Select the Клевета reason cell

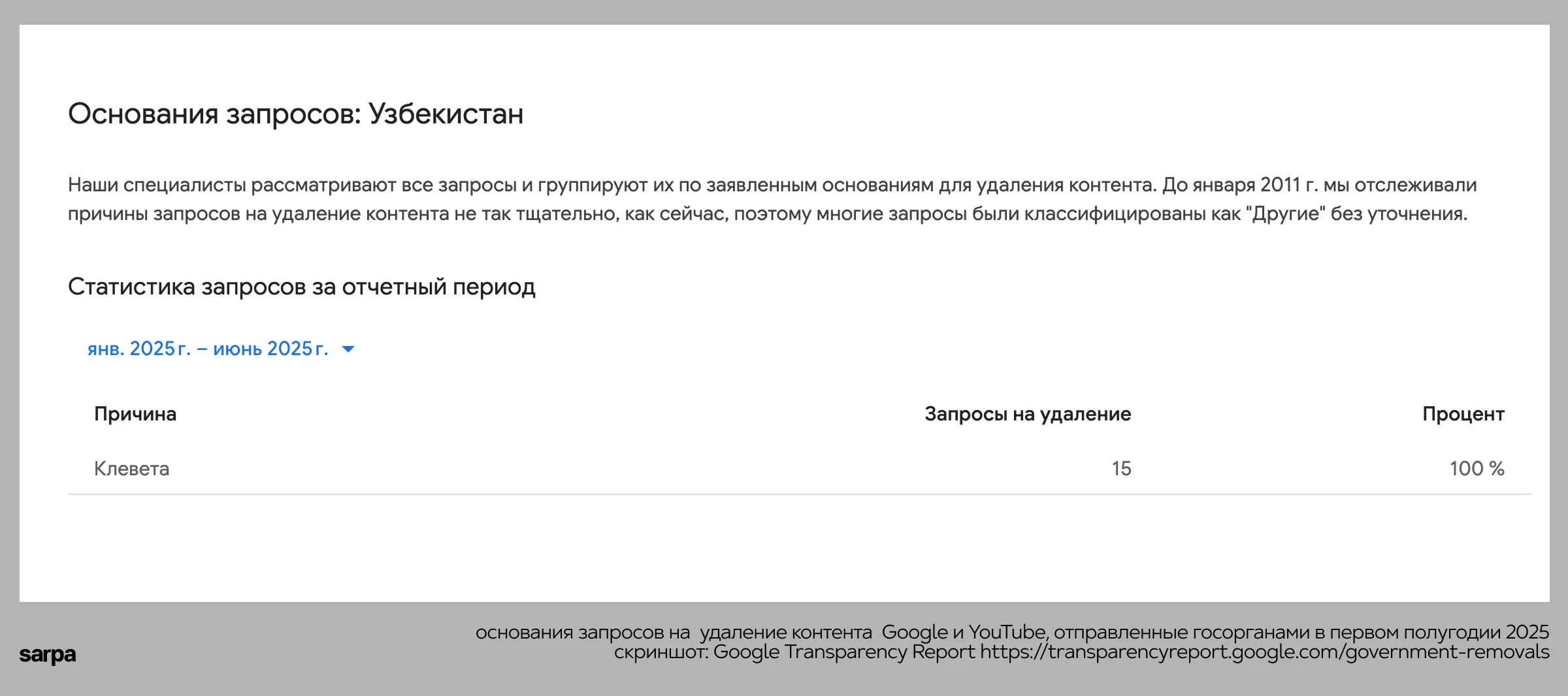[131, 469]
